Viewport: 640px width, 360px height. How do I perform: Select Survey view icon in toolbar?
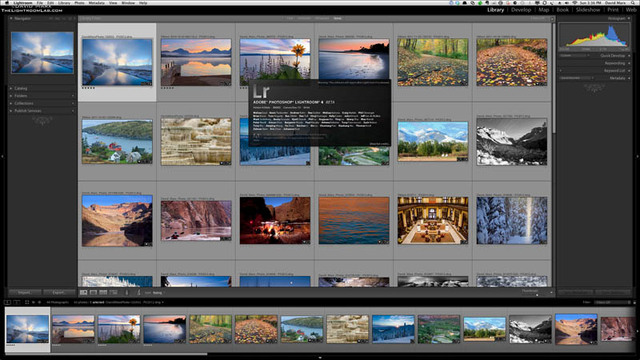coord(113,293)
